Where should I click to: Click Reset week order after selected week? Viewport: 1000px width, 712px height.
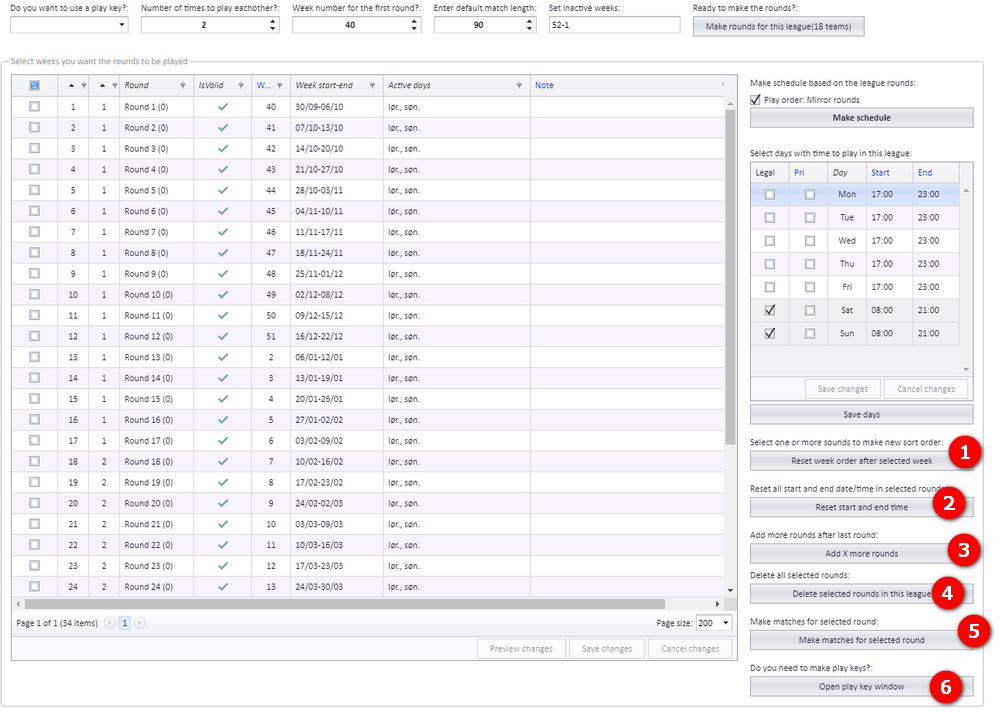click(x=861, y=461)
